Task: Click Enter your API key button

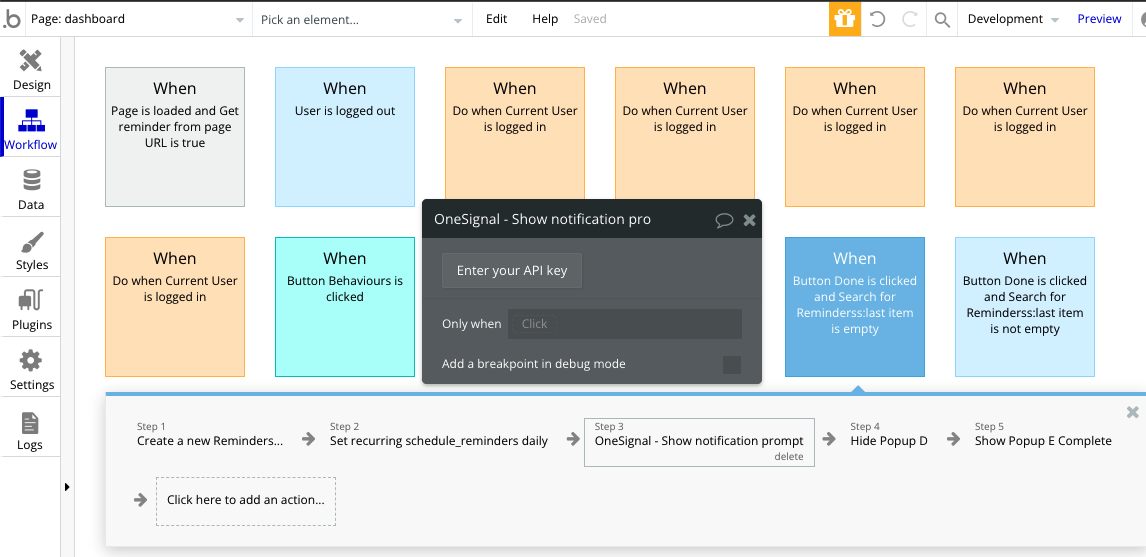Action: click(x=512, y=271)
